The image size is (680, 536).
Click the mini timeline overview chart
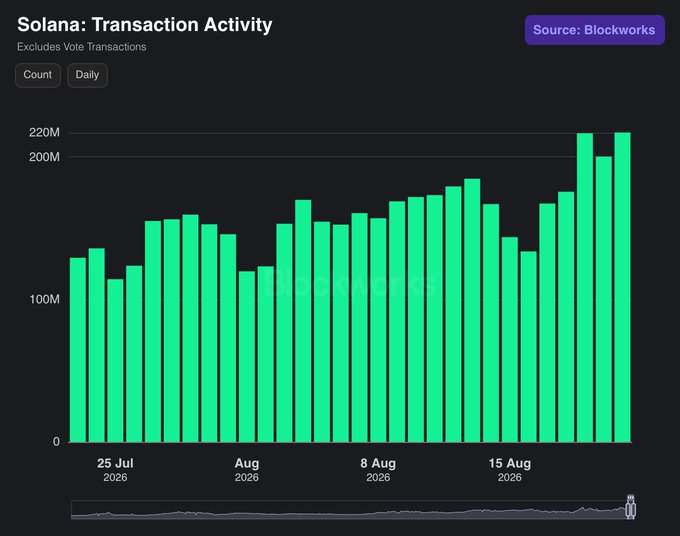click(x=350, y=510)
